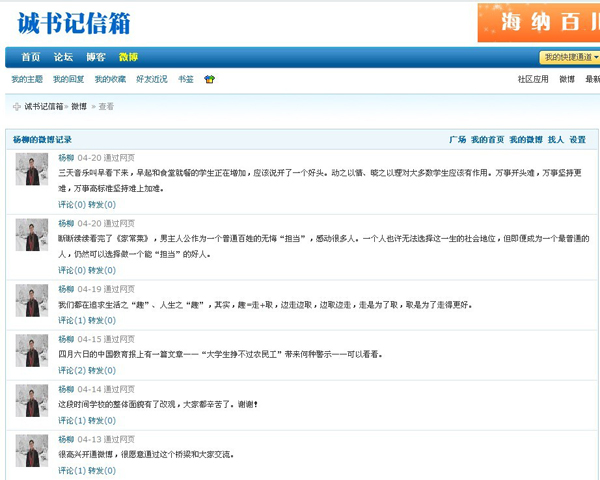This screenshot has width=600, height=480.
Task: Click 评论(2) on the 04-15 post
Action: tap(72, 370)
